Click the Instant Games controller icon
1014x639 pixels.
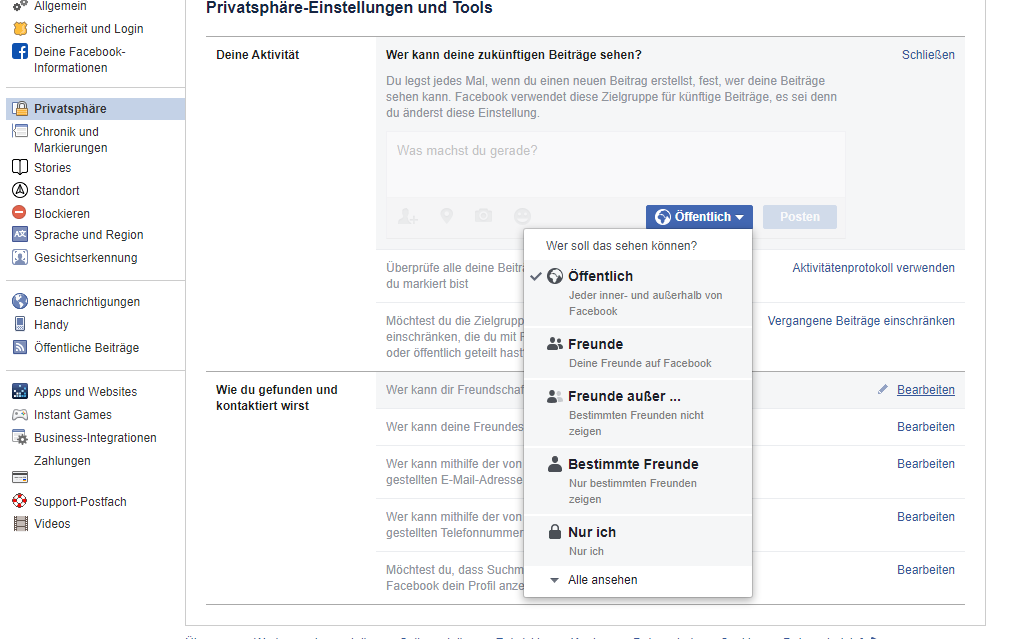coord(19,414)
